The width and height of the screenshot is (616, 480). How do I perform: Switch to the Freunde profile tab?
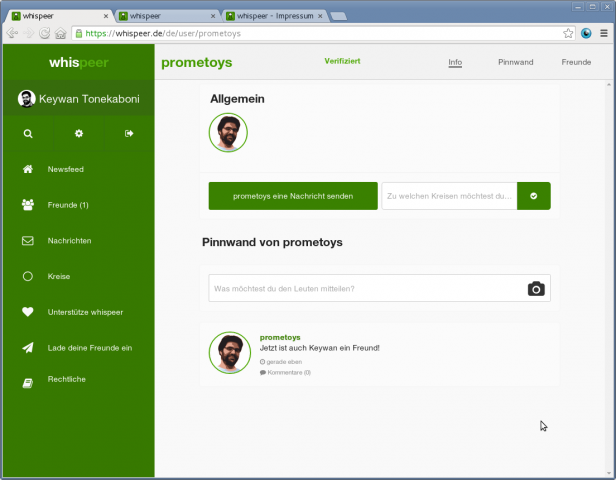tap(576, 62)
